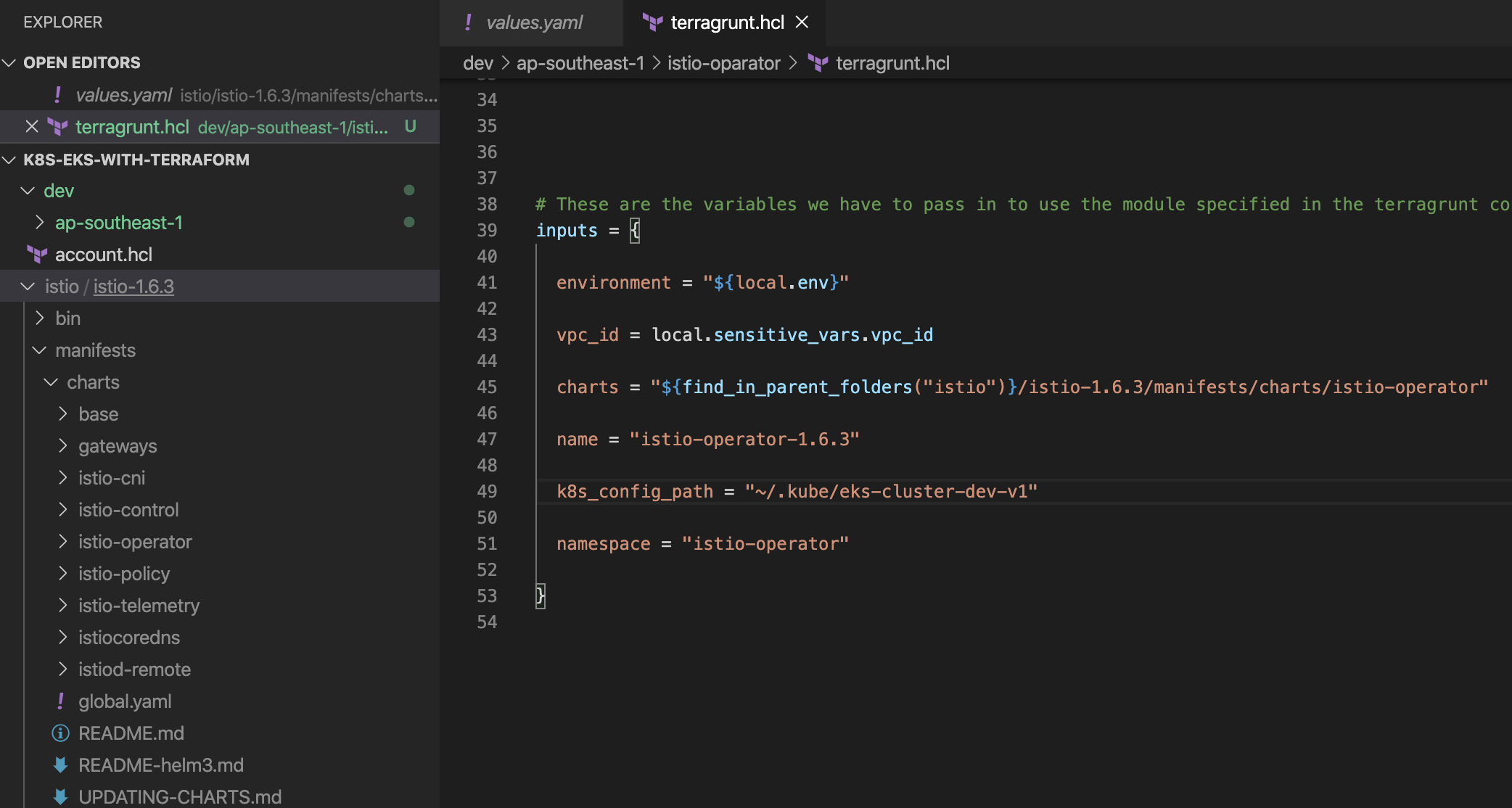Click the markdown icon of UPDATING-CHARTS.md
The width and height of the screenshot is (1512, 808).
(61, 796)
